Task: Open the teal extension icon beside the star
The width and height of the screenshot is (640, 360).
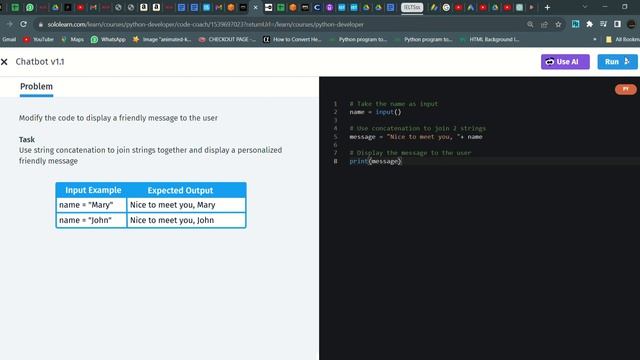Action: [575, 24]
